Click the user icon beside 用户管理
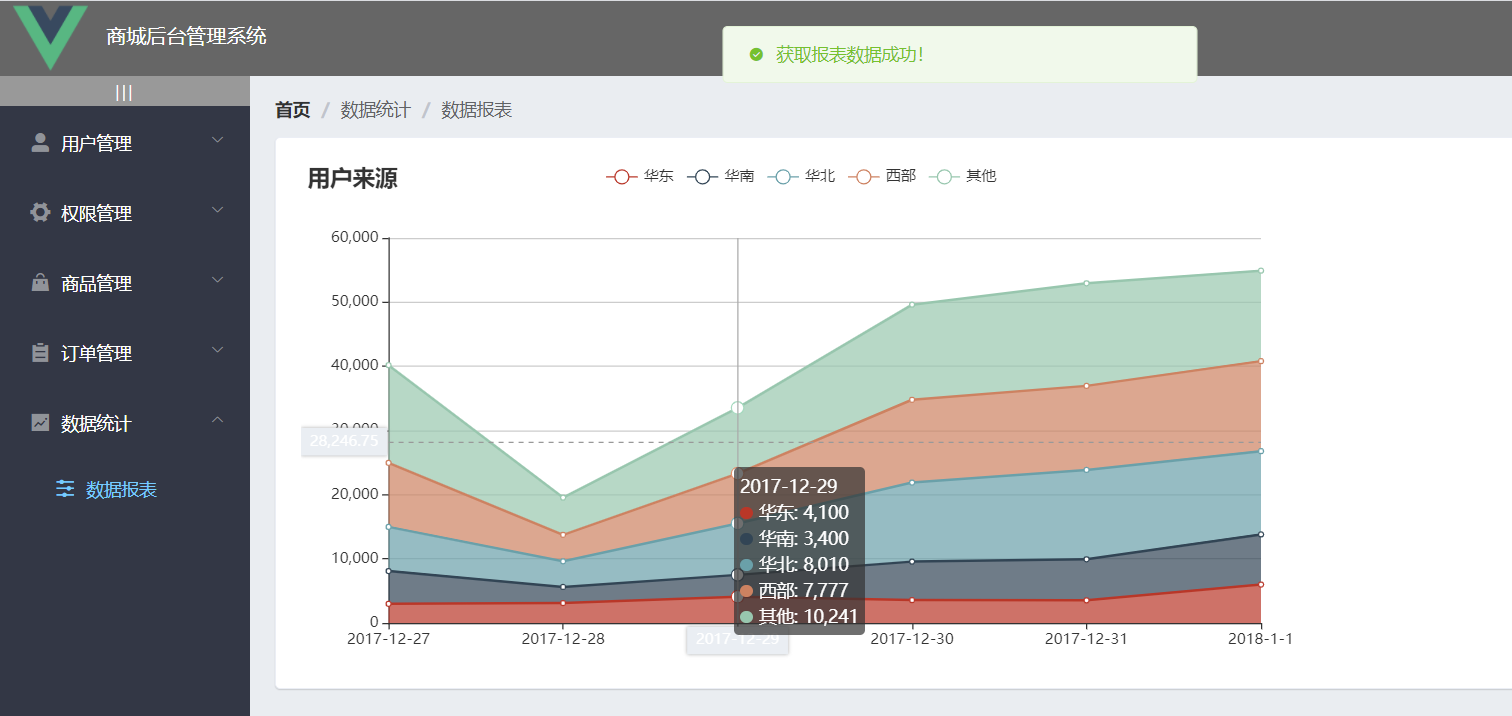Viewport: 1512px width, 716px height. 40,143
